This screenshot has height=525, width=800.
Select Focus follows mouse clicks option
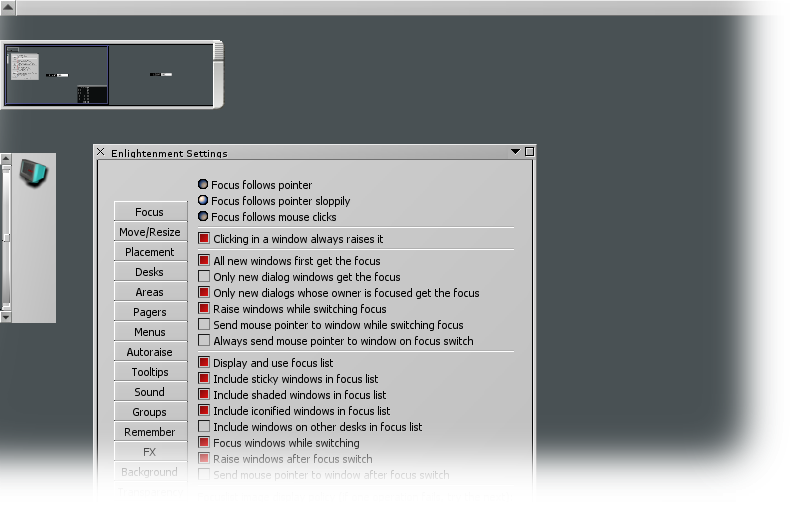(x=203, y=216)
